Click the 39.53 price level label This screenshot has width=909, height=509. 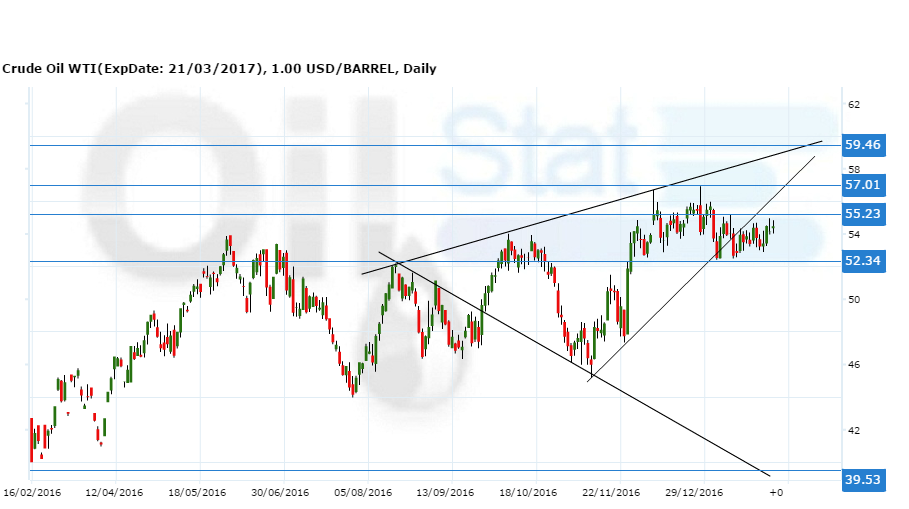tap(862, 480)
